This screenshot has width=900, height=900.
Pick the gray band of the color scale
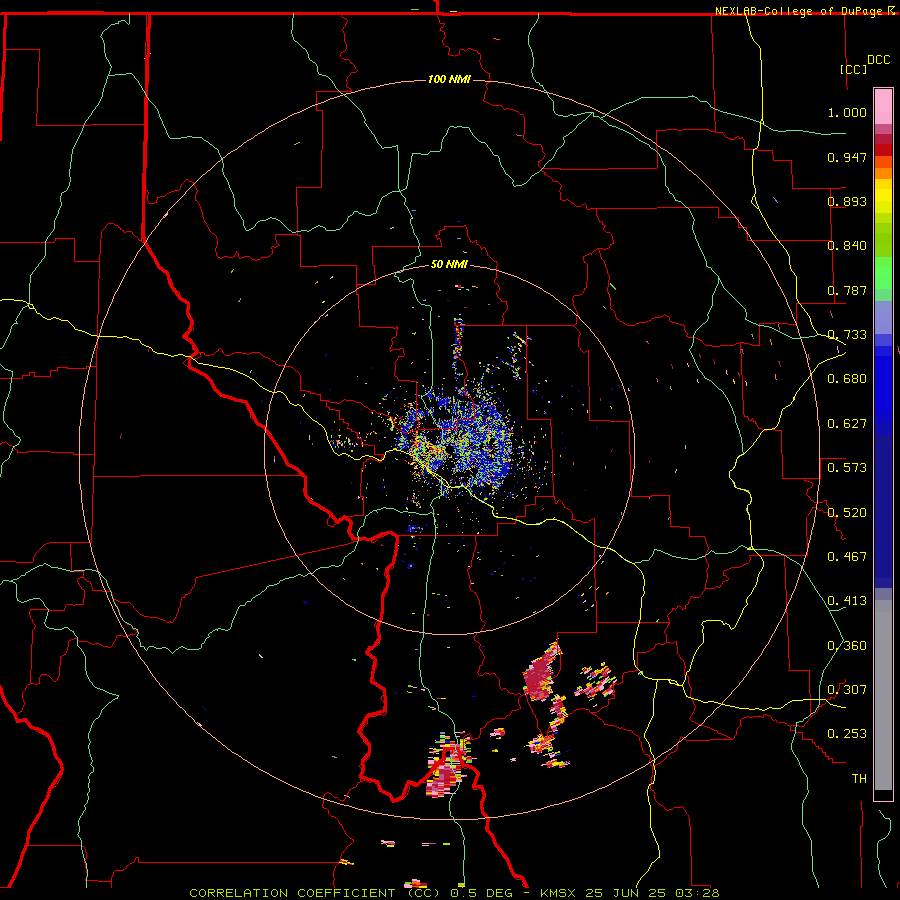[x=883, y=695]
